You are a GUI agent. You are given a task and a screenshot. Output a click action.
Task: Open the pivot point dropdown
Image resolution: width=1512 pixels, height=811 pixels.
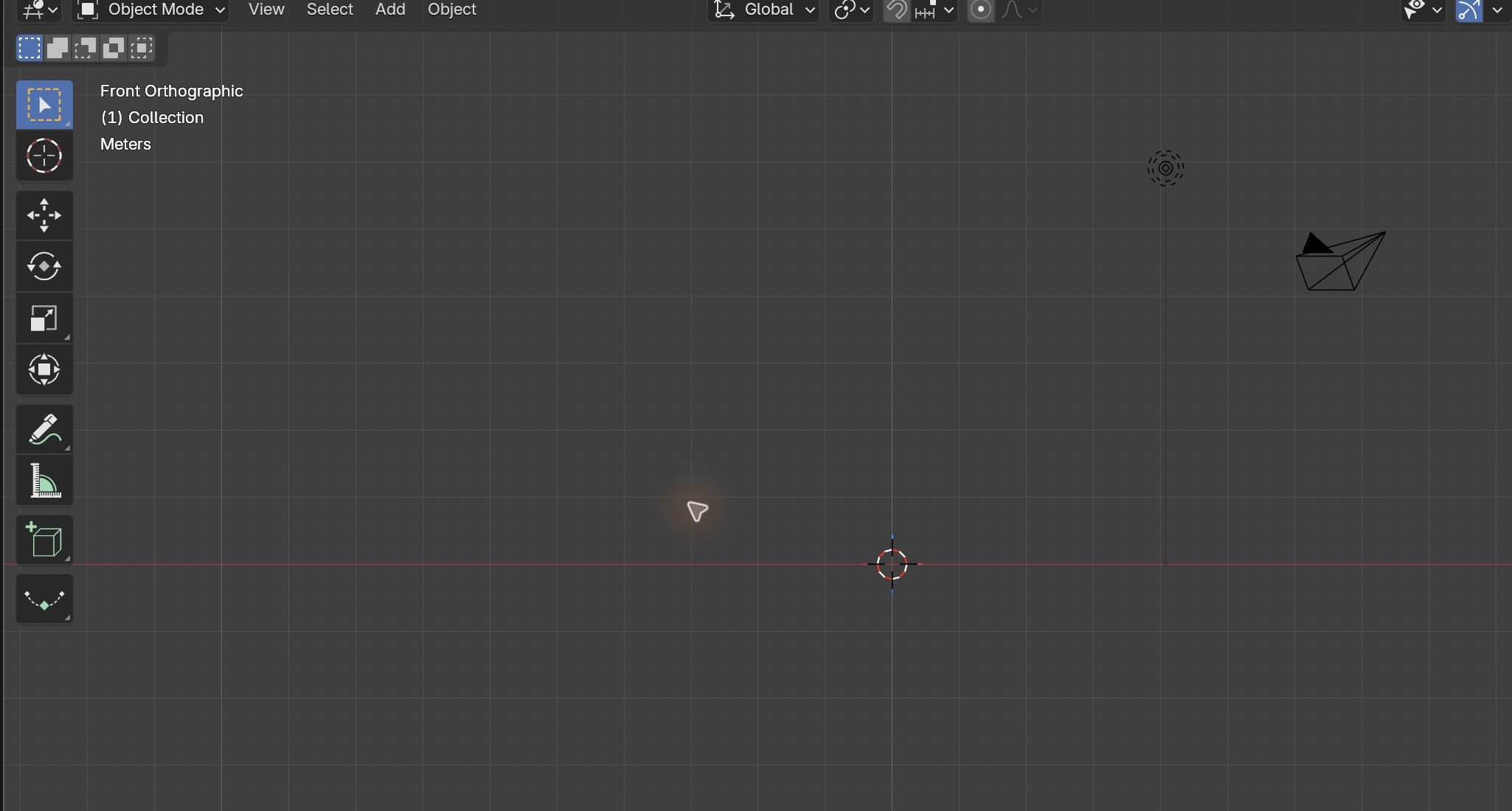tap(852, 10)
